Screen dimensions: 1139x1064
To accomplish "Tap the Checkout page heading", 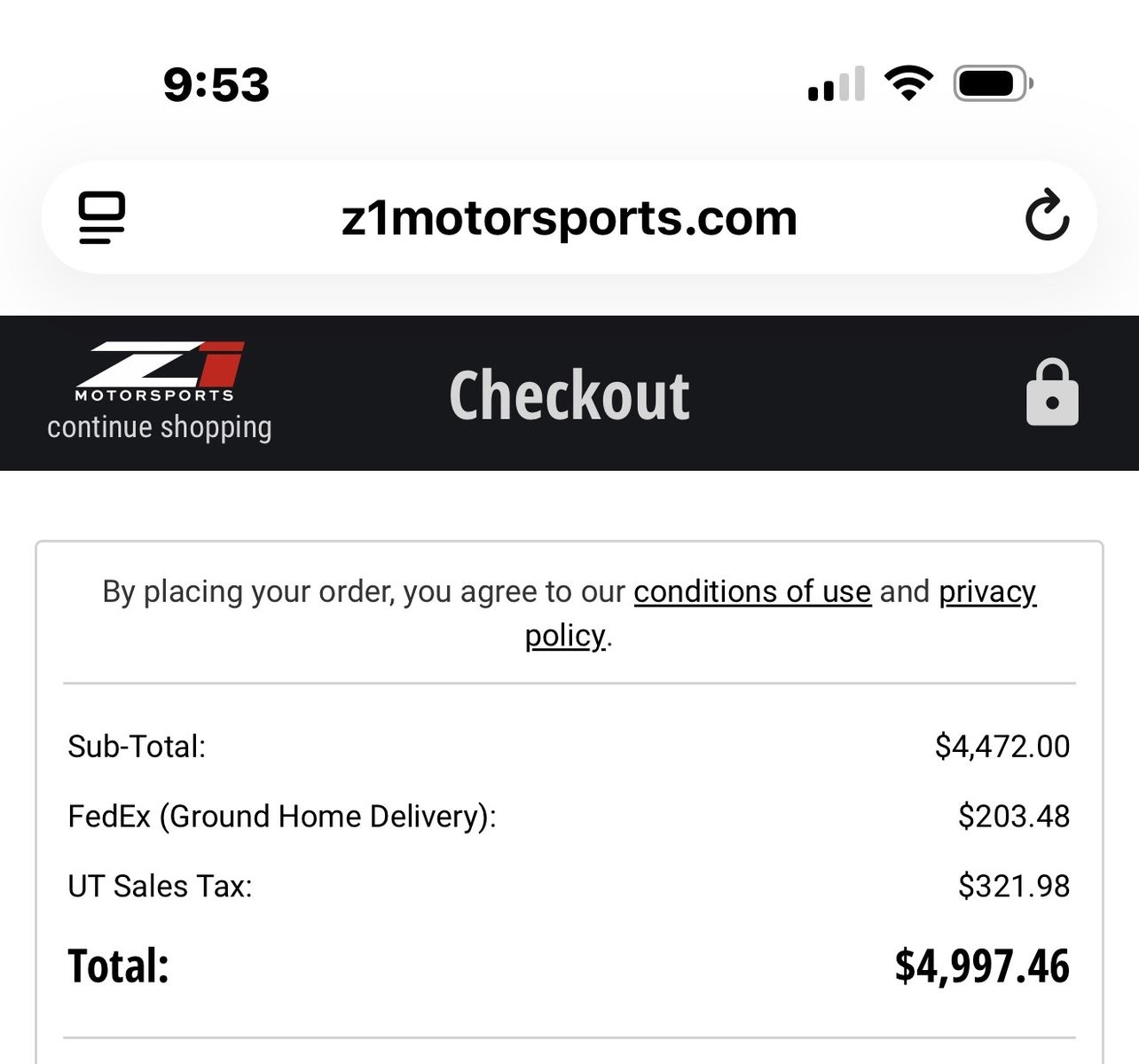I will coord(569,395).
